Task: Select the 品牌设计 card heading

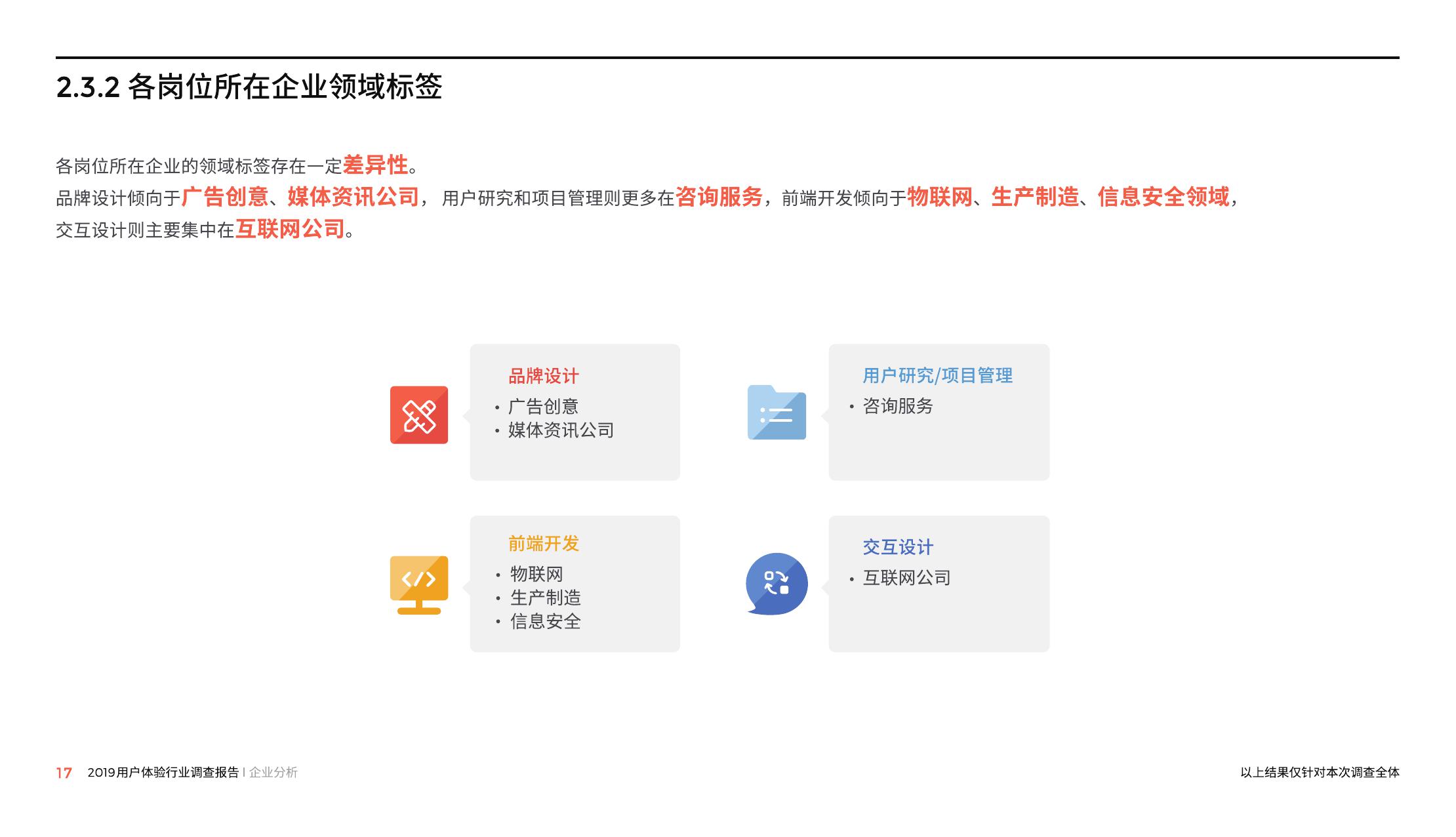Action: [x=543, y=376]
